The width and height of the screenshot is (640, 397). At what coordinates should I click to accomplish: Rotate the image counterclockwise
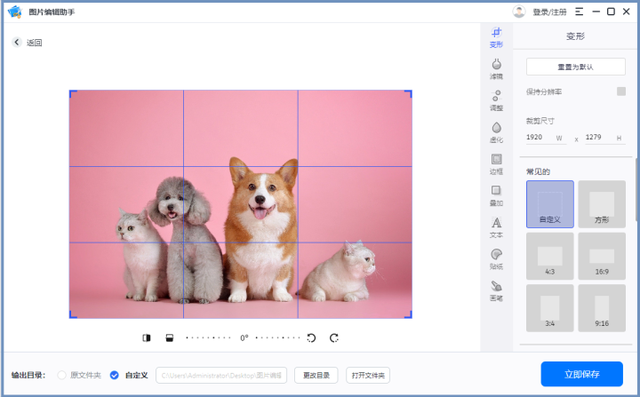[x=311, y=338]
